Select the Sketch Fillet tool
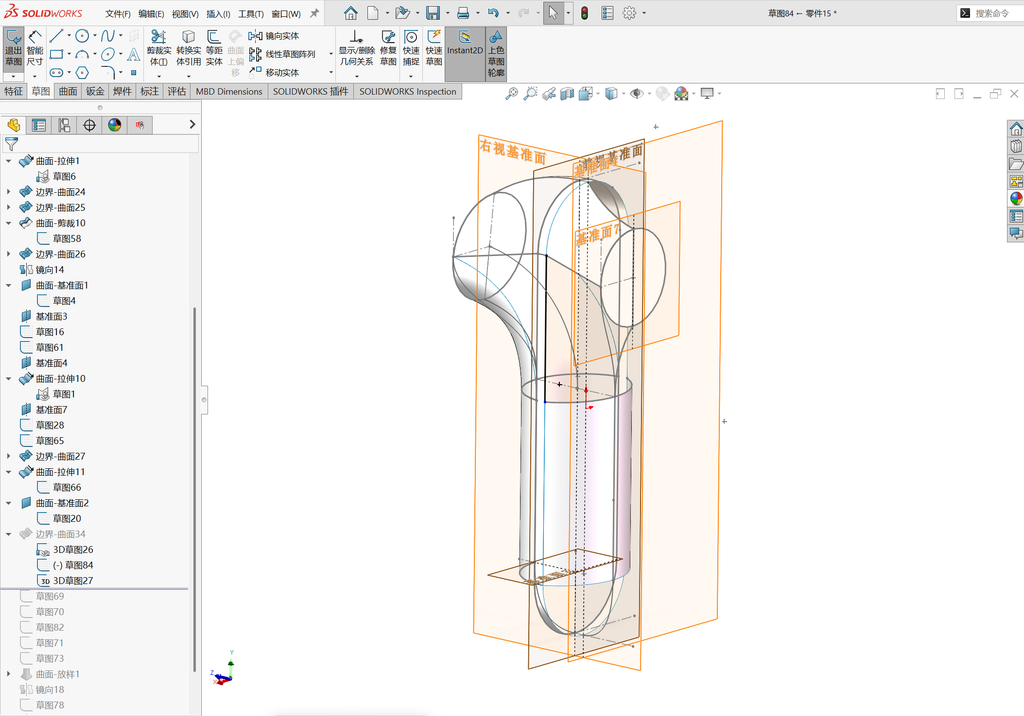The height and width of the screenshot is (716, 1024). [108, 72]
